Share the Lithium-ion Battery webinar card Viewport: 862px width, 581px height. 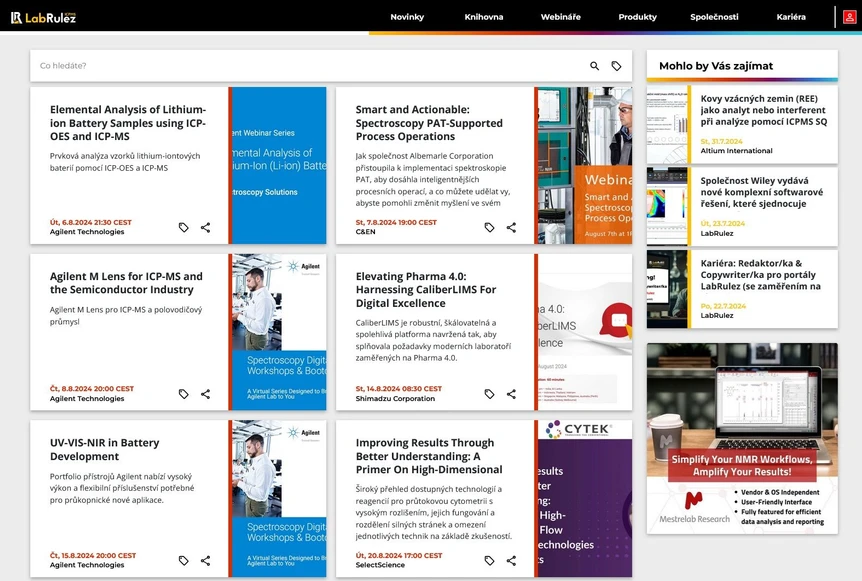pyautogui.click(x=206, y=227)
